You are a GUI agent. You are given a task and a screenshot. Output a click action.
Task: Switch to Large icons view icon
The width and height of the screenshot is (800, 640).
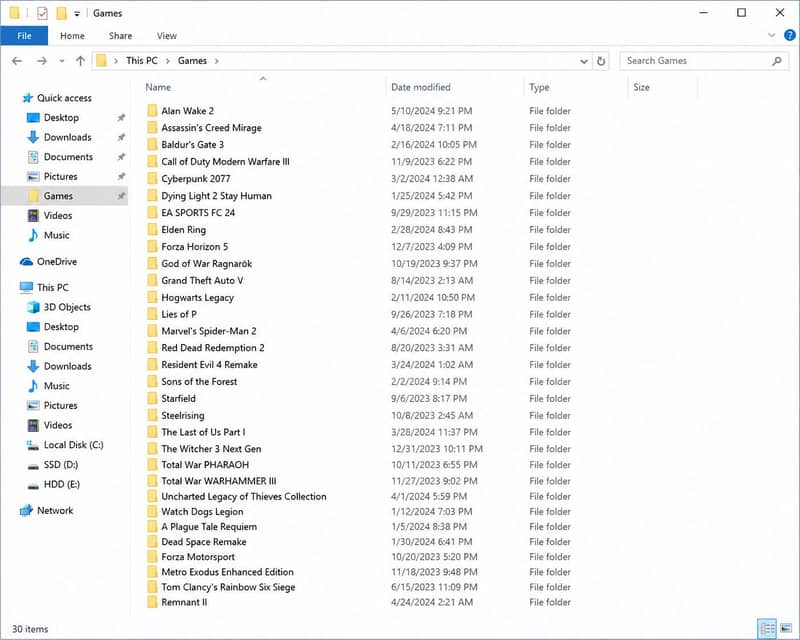(786, 629)
